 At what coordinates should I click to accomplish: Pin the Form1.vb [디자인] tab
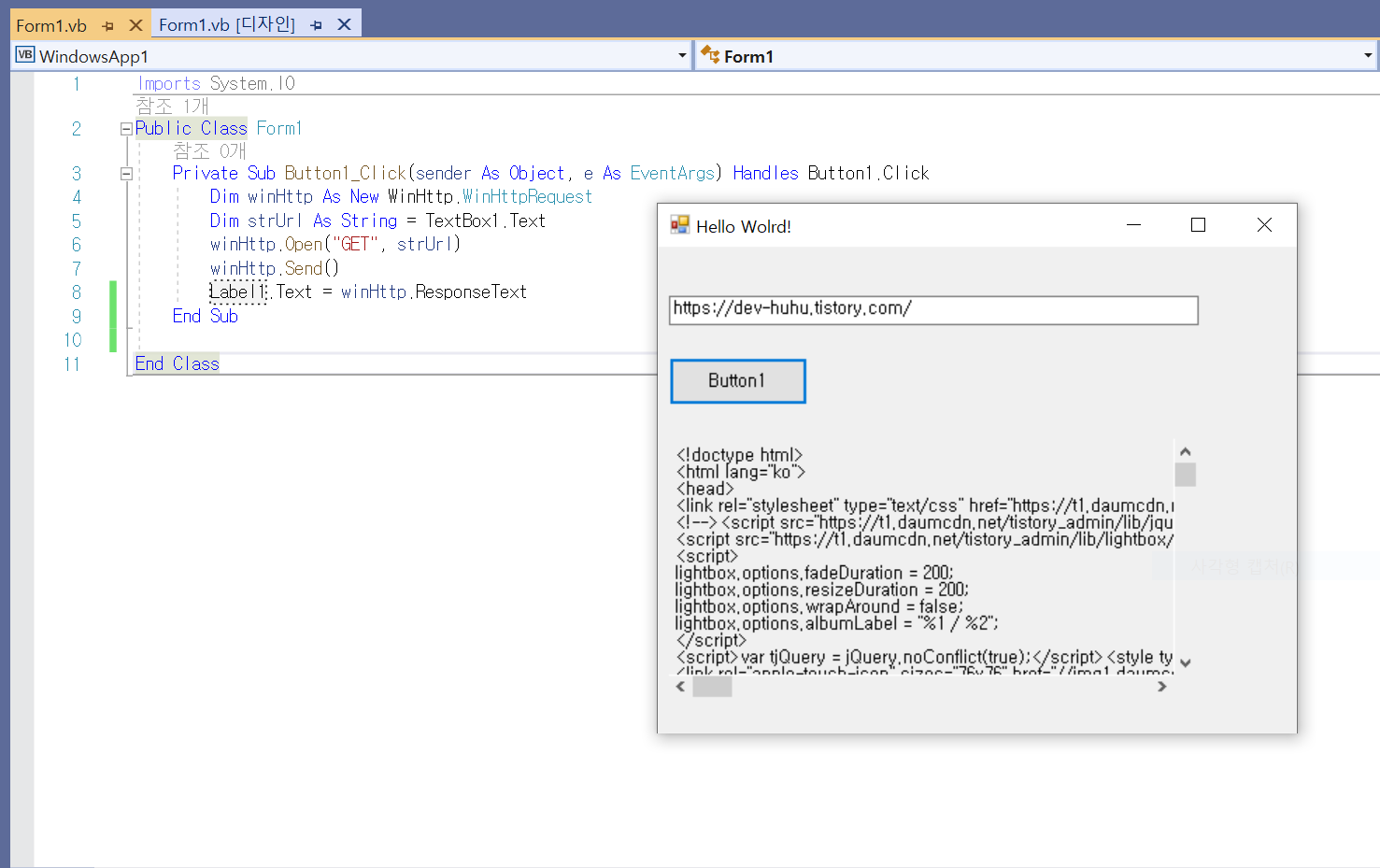(x=317, y=25)
